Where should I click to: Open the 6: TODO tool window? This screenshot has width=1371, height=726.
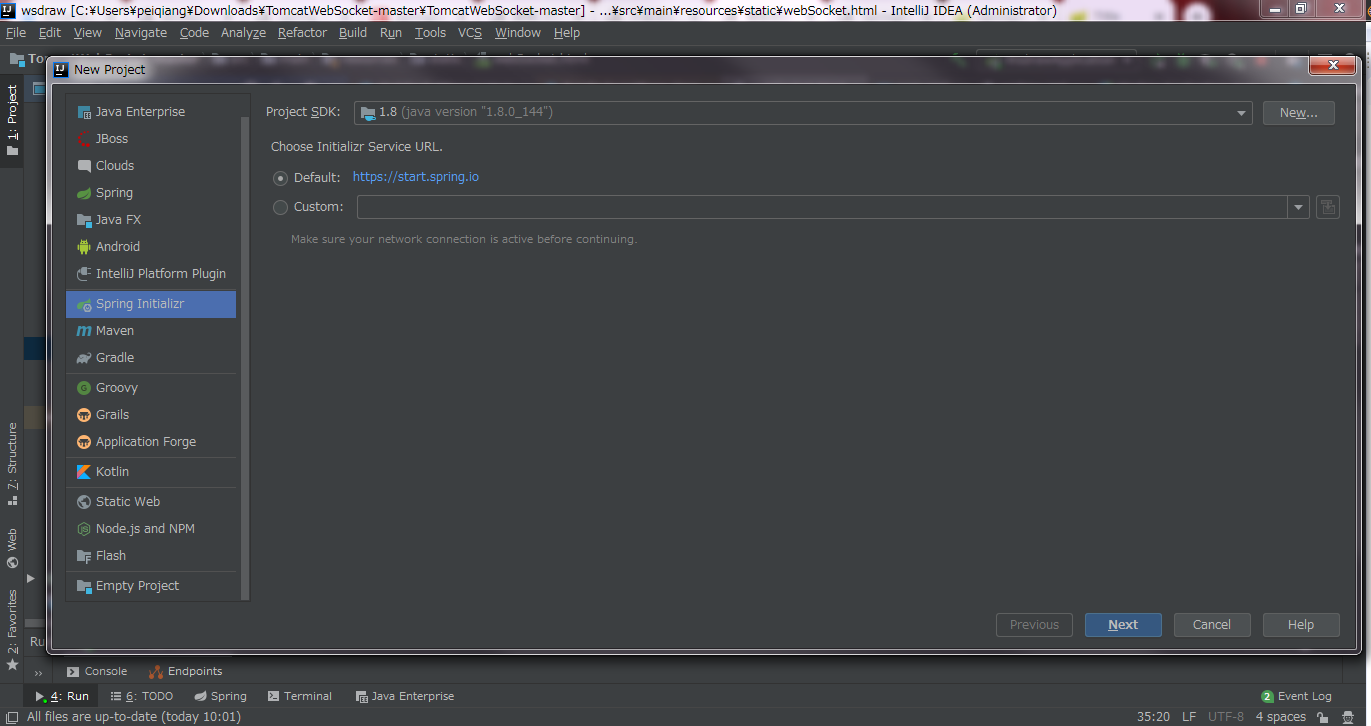[x=142, y=696]
